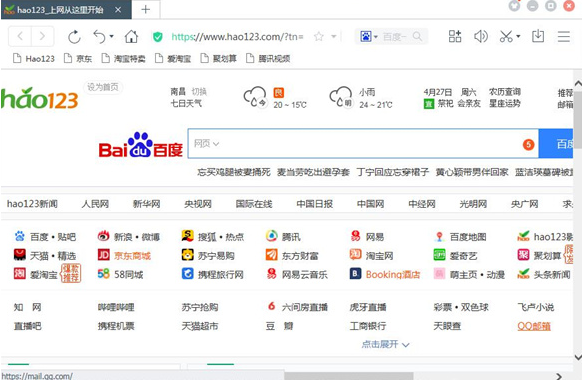Click the undo close-tab arrow icon

(x=100, y=36)
